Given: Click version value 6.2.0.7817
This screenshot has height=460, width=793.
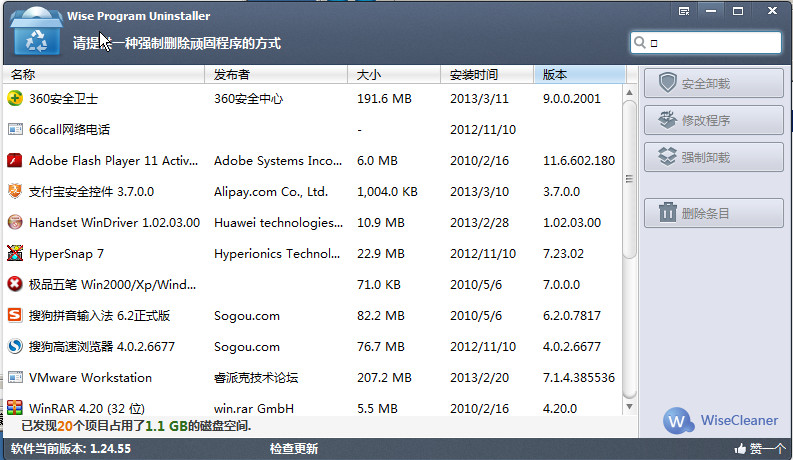Looking at the screenshot, I should 572,315.
